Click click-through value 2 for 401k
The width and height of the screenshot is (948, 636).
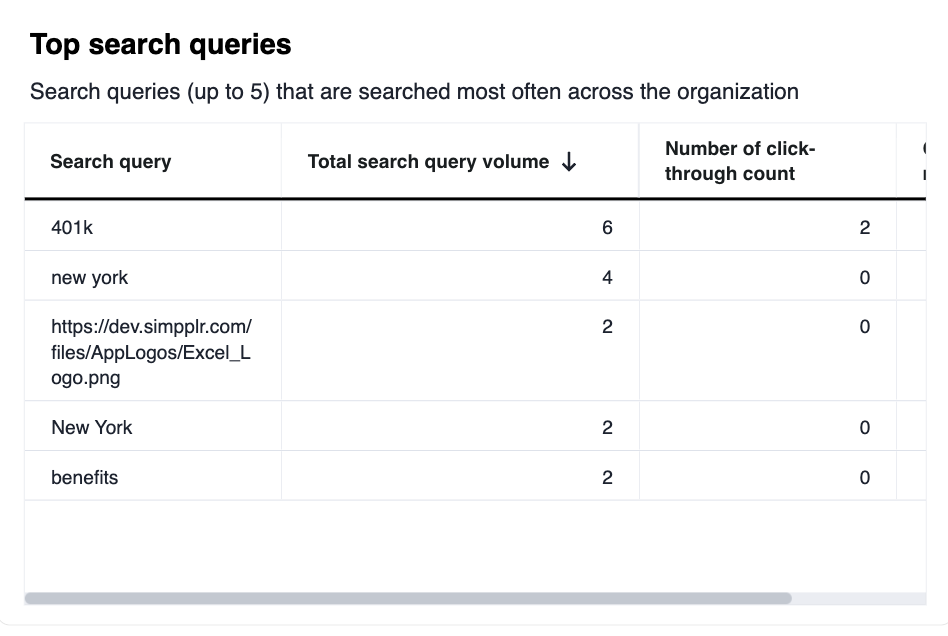[864, 227]
